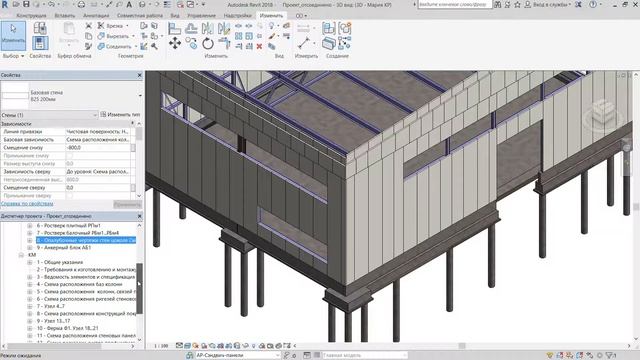
Task: Select '4 - Схема расположения баз колонн' sheet
Action: pyautogui.click(x=79, y=284)
